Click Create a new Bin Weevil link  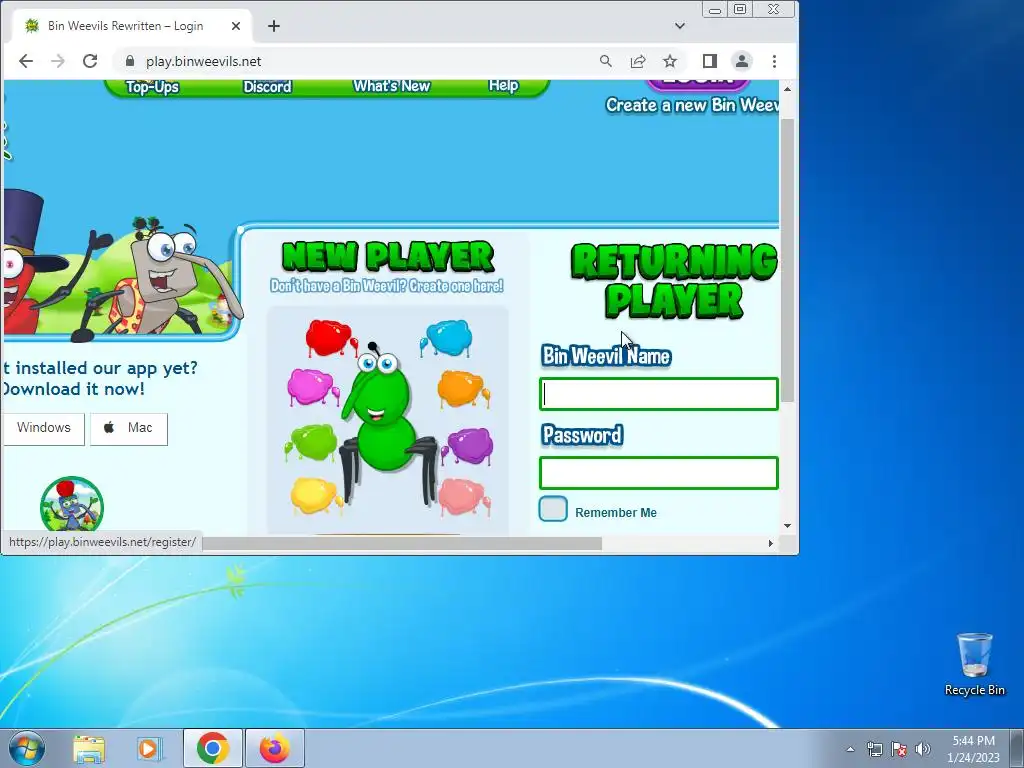[692, 105]
